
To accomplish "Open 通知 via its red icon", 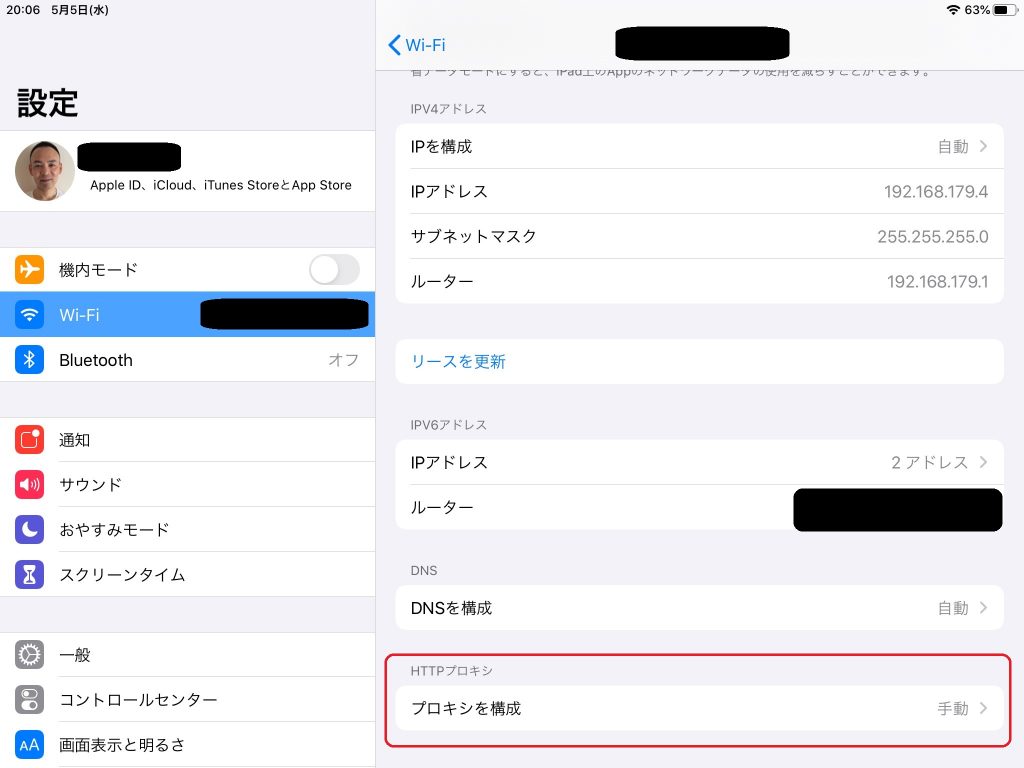I will coord(30,440).
